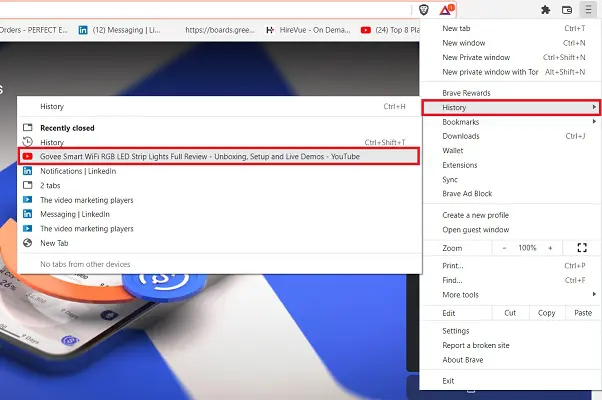This screenshot has width=602, height=400.
Task: Expand the More tools submenu
Action: point(511,295)
